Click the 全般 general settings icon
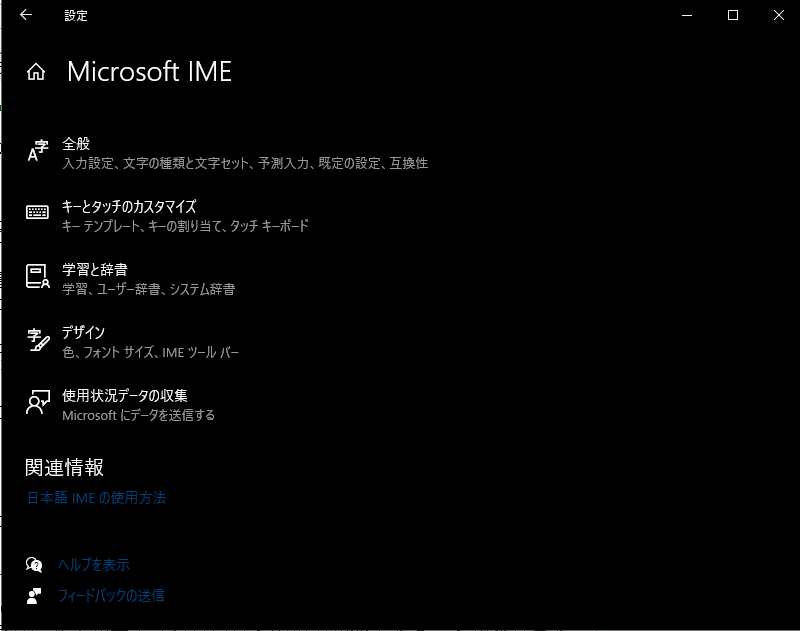This screenshot has width=800, height=631. 38,151
